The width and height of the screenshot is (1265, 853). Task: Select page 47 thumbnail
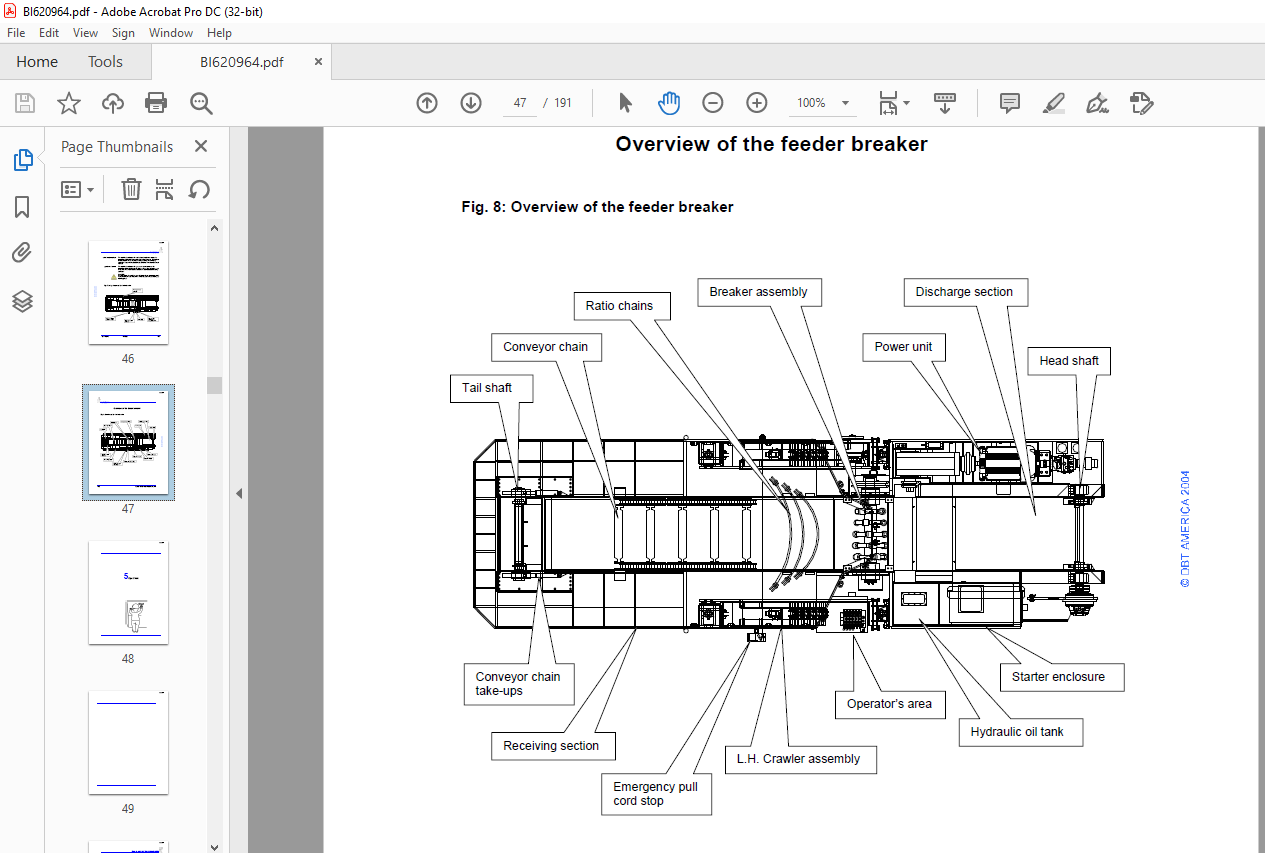[128, 443]
